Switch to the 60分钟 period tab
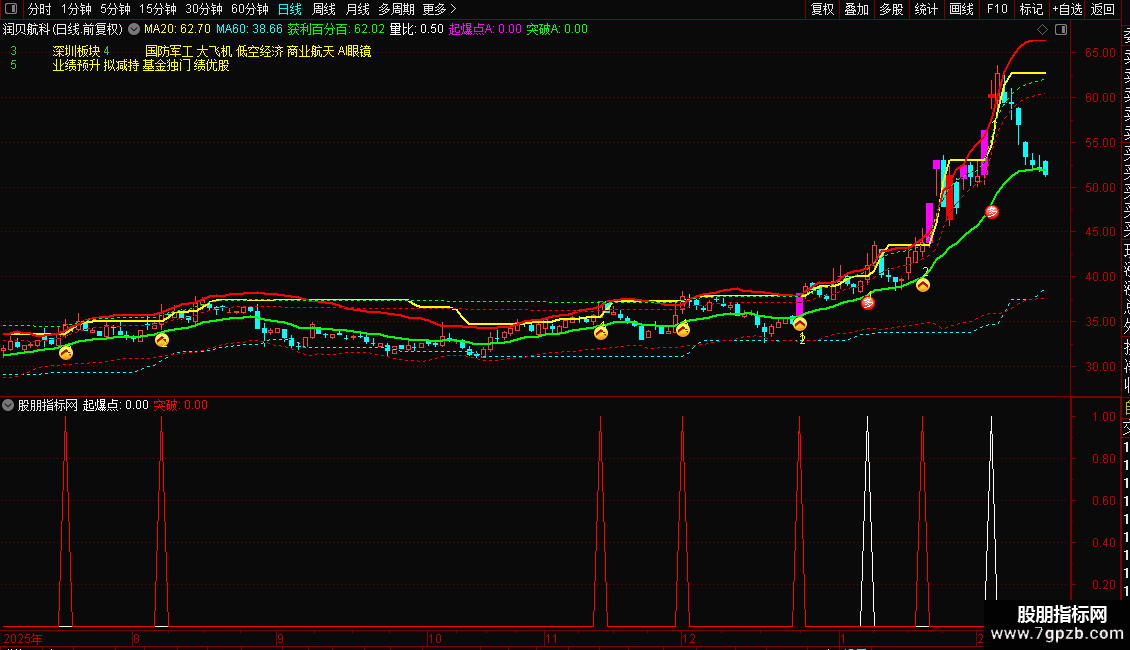The image size is (1130, 650). point(250,9)
